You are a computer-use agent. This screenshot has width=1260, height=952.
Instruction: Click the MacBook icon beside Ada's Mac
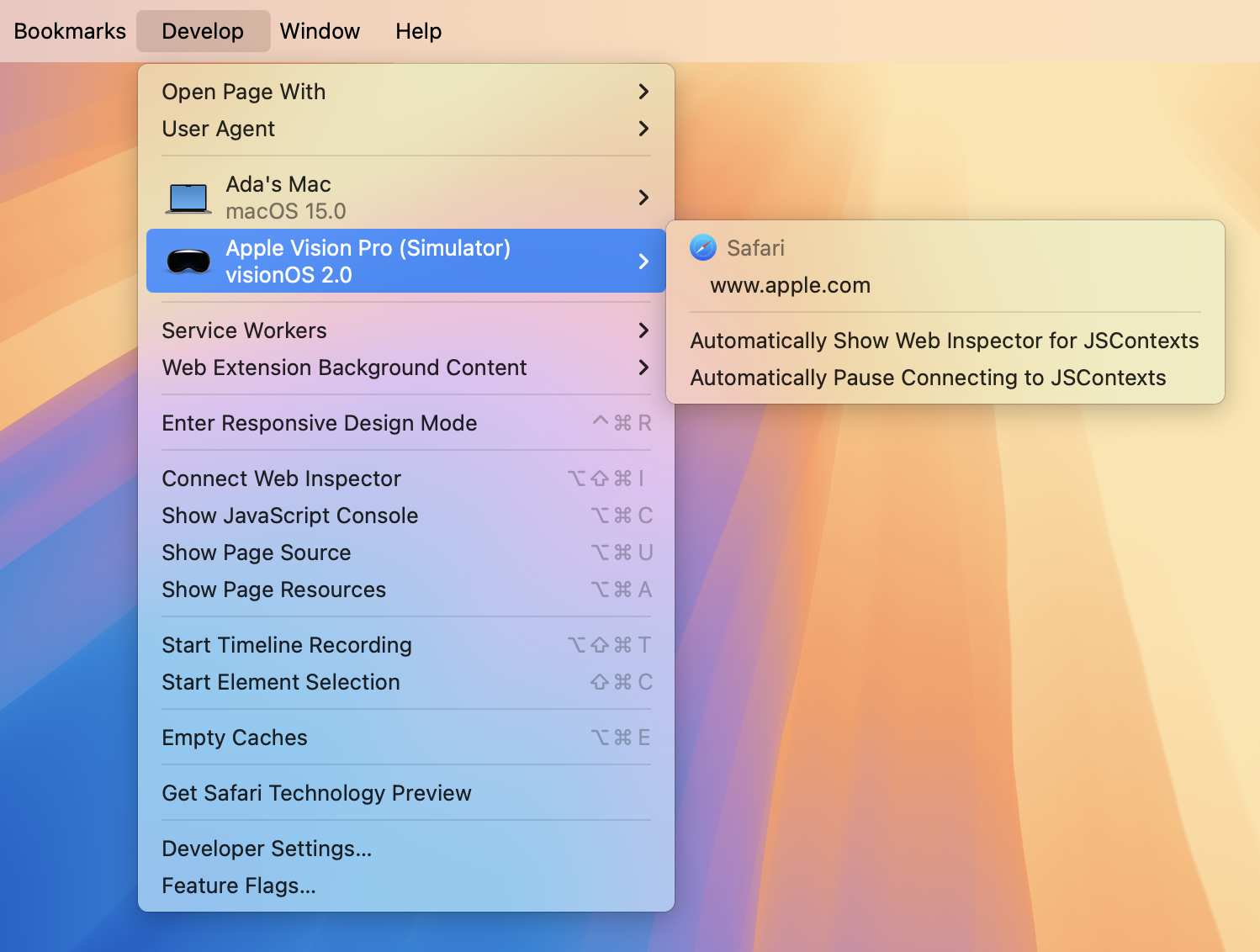click(x=188, y=198)
